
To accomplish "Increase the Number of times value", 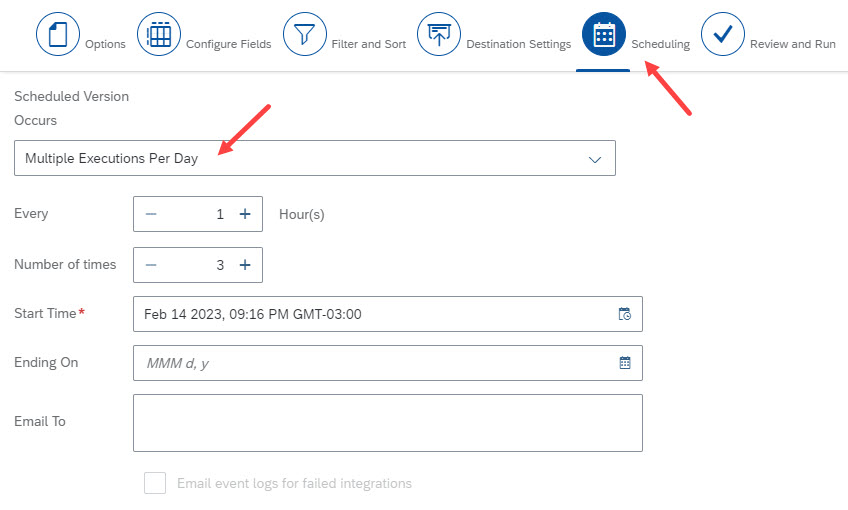I will [245, 265].
